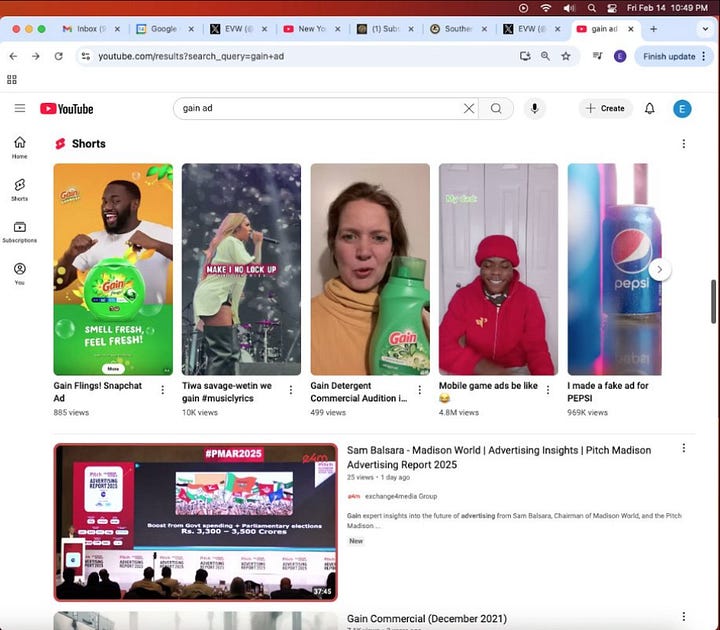Go to the YouTube logo home link
Viewport: 720px width, 630px height.
(67, 109)
